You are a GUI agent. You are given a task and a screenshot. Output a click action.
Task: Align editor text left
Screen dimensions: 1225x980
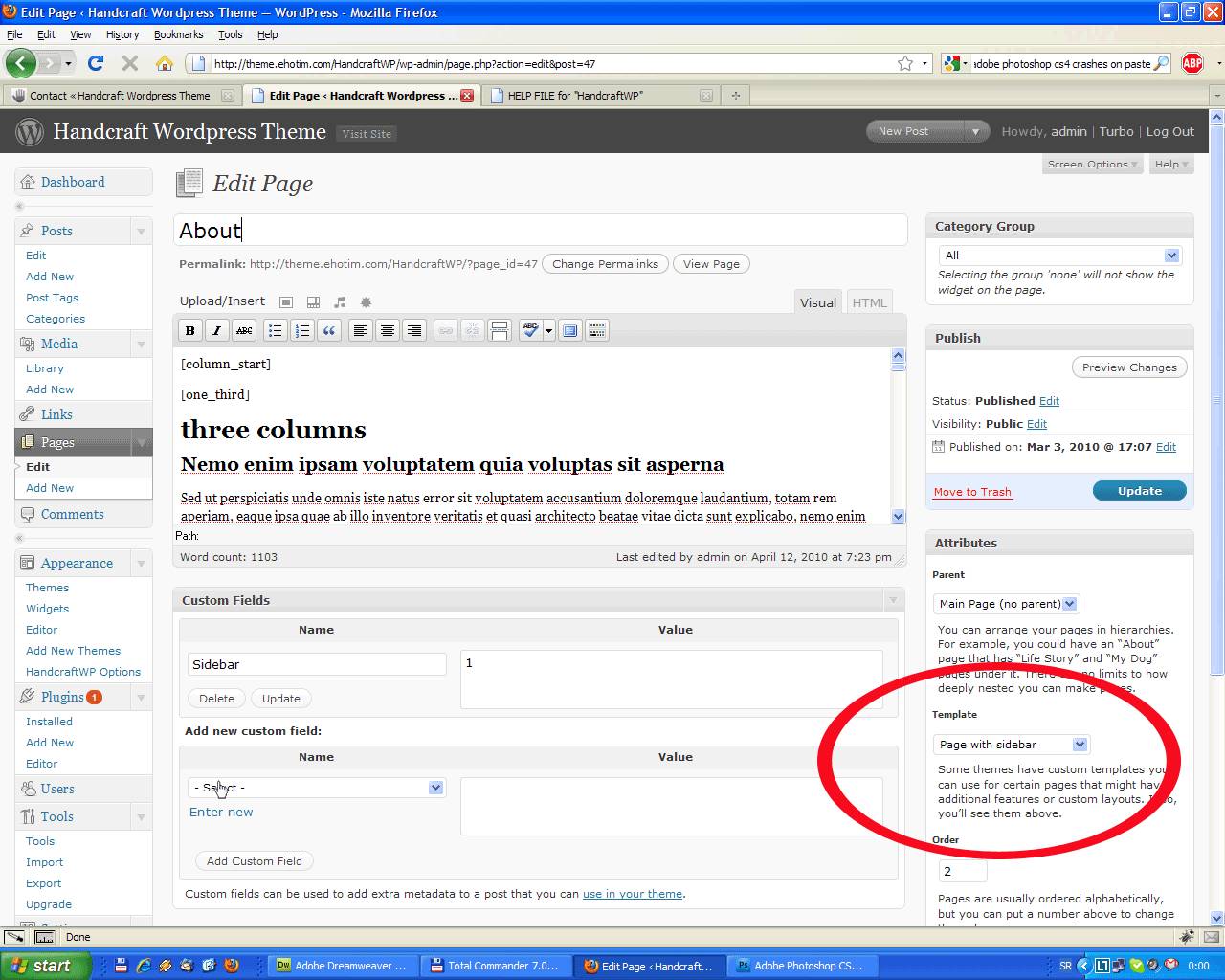(361, 330)
